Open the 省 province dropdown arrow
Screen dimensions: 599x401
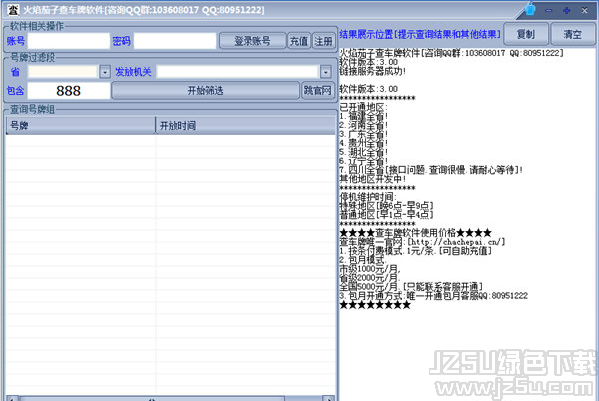click(105, 72)
